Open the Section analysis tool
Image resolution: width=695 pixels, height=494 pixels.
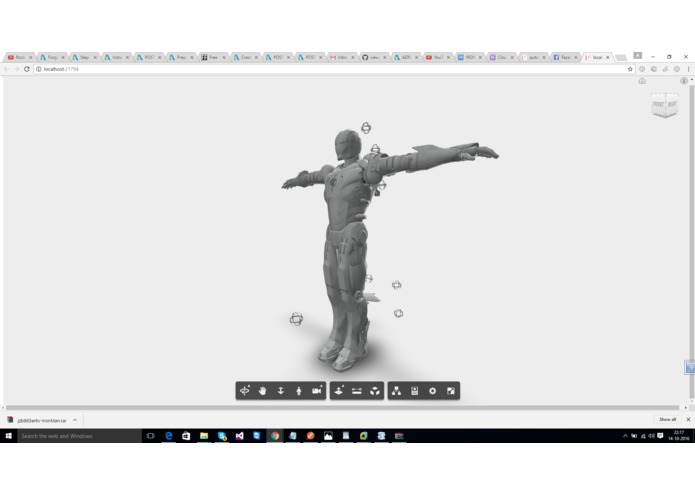339,391
